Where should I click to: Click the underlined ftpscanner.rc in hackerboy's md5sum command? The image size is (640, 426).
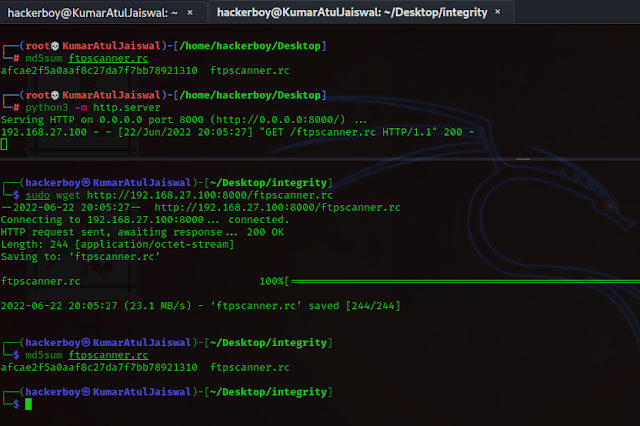tap(108, 355)
